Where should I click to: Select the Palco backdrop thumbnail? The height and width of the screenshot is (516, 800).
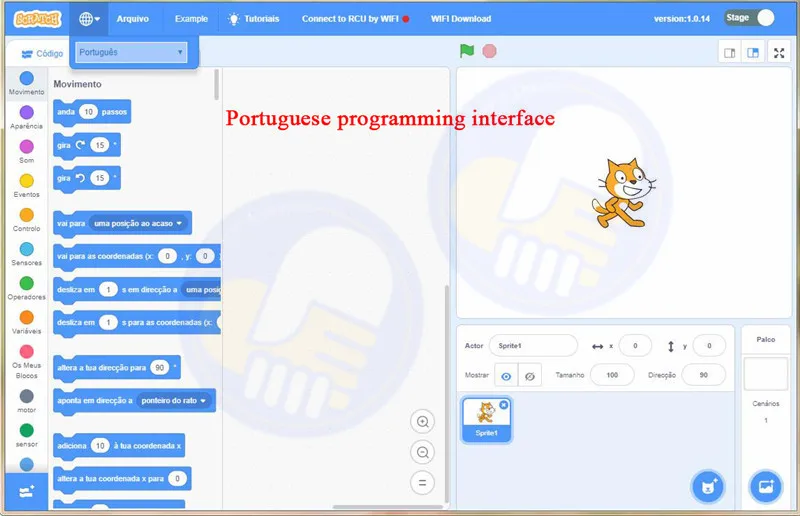[766, 374]
